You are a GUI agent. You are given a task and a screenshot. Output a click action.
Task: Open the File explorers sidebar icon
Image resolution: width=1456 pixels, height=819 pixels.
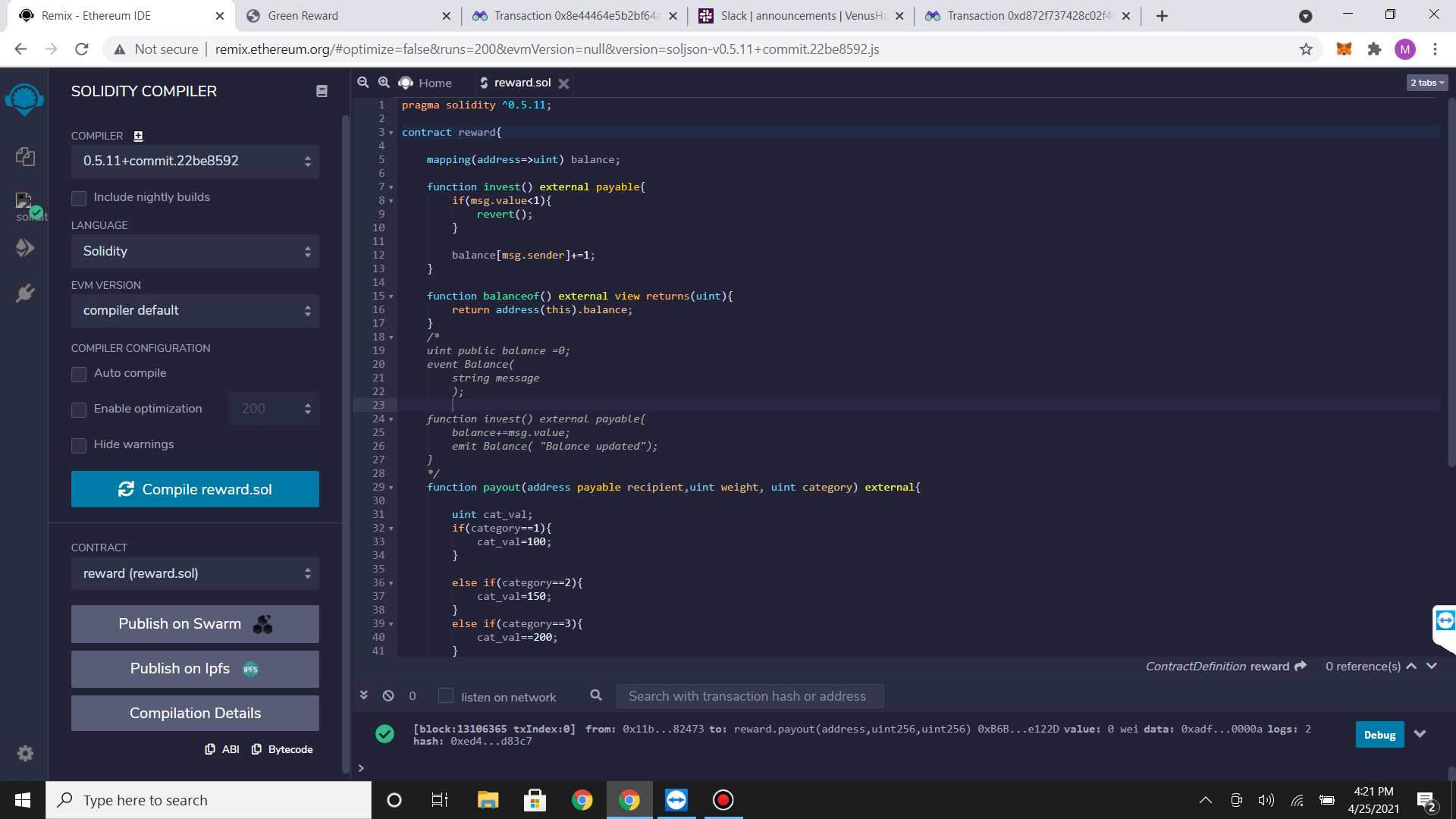click(25, 157)
